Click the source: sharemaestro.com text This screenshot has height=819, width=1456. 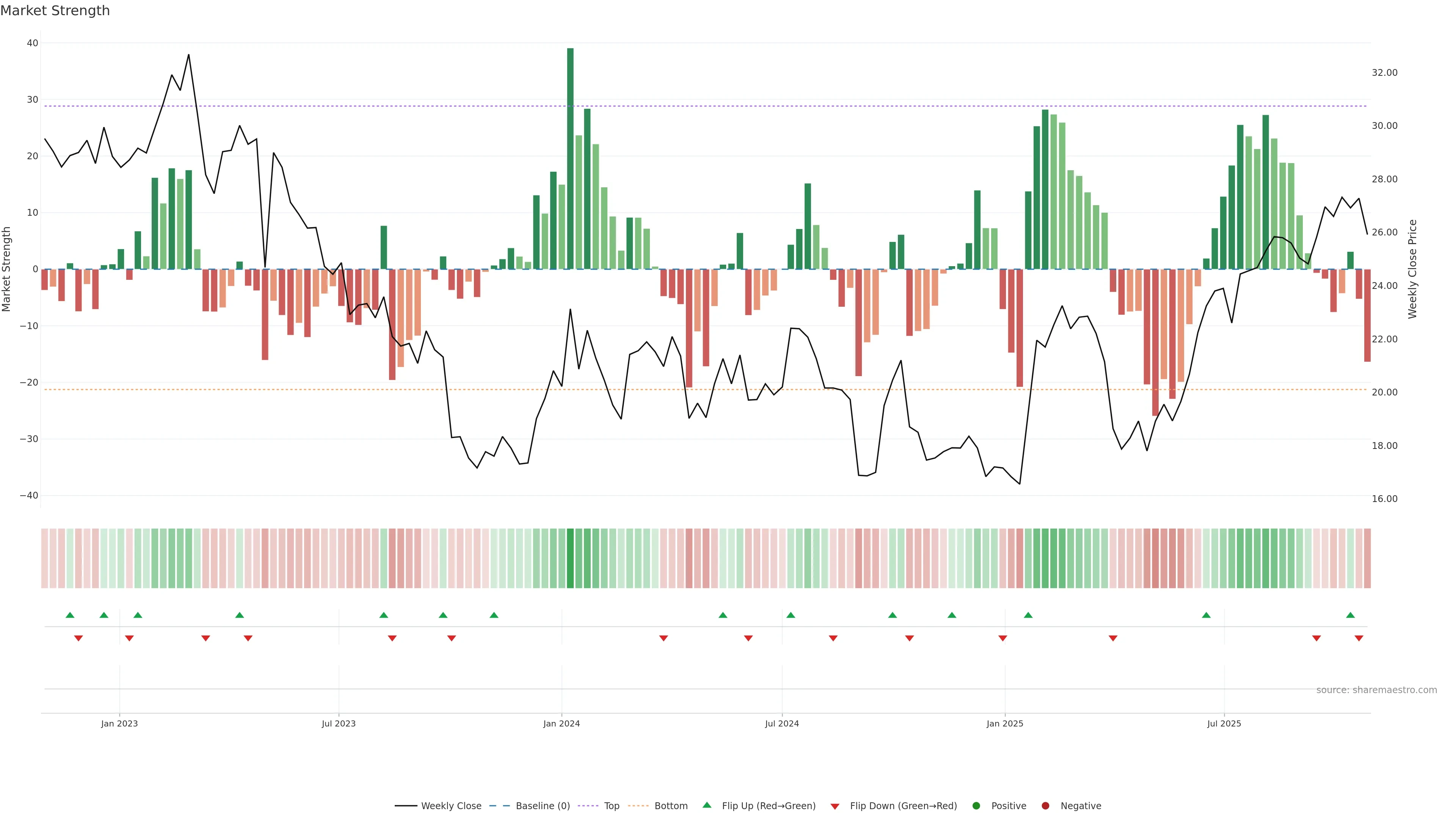click(x=1376, y=690)
